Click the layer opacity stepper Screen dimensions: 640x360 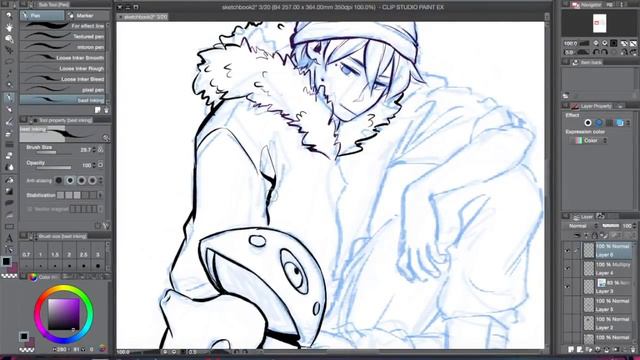[x=635, y=226]
